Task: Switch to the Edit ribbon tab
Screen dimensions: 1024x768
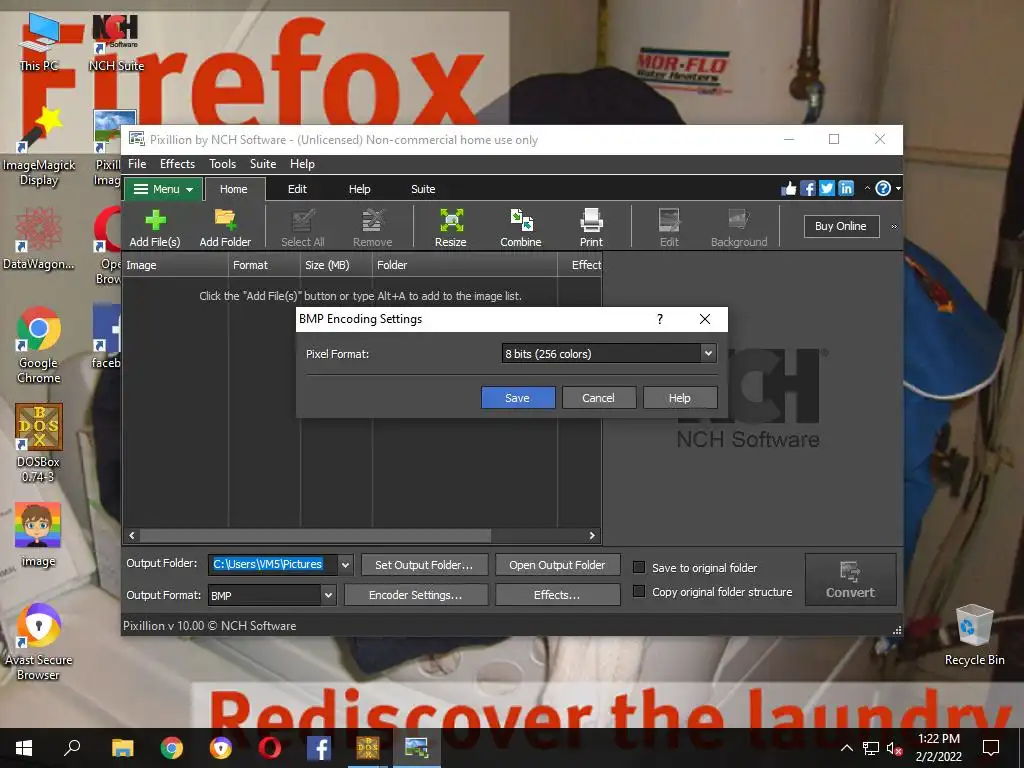Action: (x=297, y=189)
